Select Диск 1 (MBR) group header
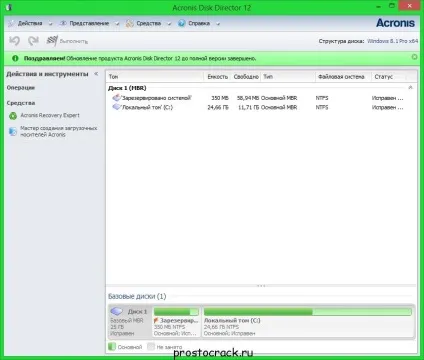Image resolution: width=424 pixels, height=360 pixels. click(x=127, y=88)
